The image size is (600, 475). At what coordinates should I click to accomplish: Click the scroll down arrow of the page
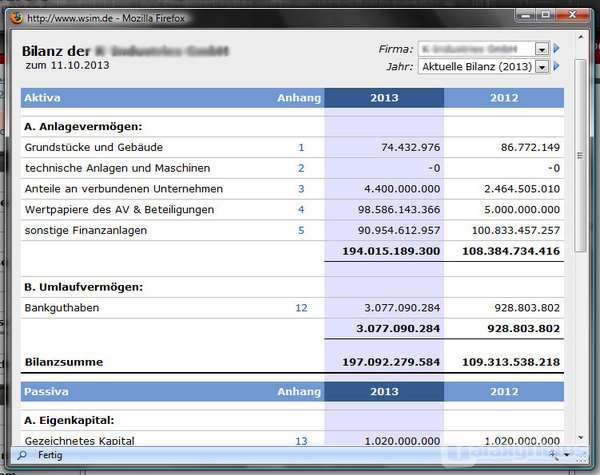point(581,437)
